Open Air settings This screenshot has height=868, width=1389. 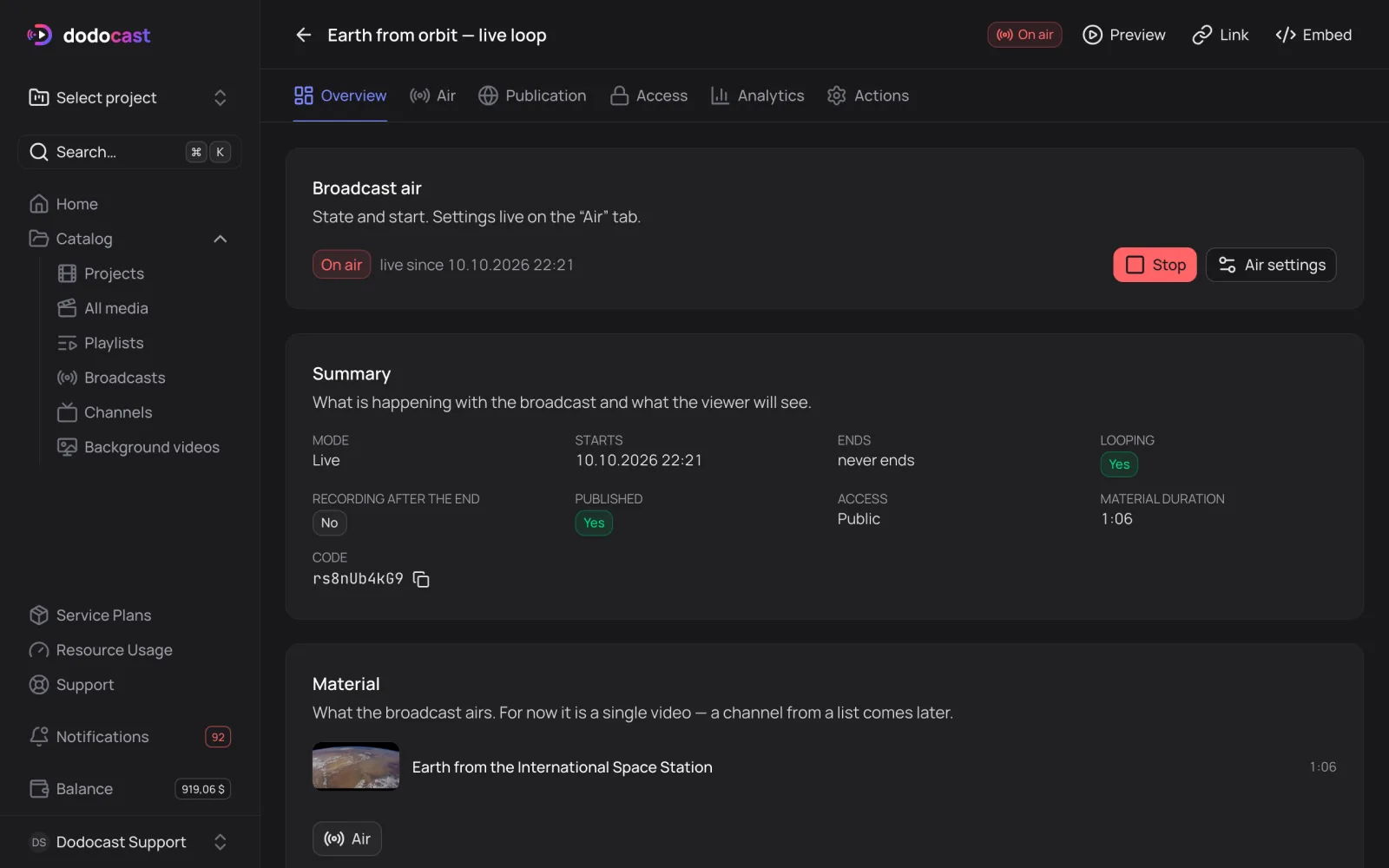click(x=1271, y=265)
